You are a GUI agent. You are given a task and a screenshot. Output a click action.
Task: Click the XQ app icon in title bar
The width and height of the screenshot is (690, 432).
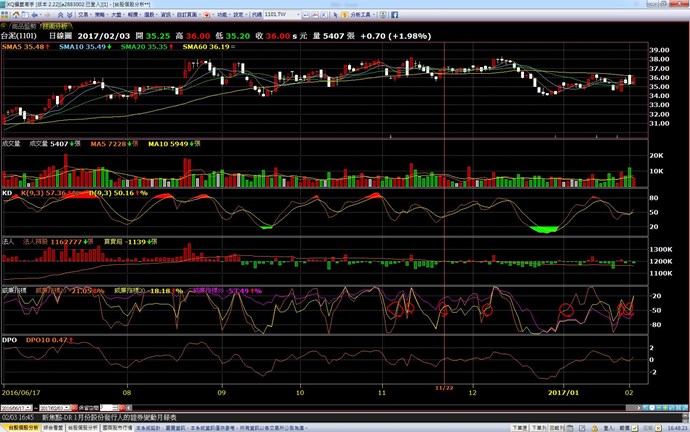[x=5, y=5]
